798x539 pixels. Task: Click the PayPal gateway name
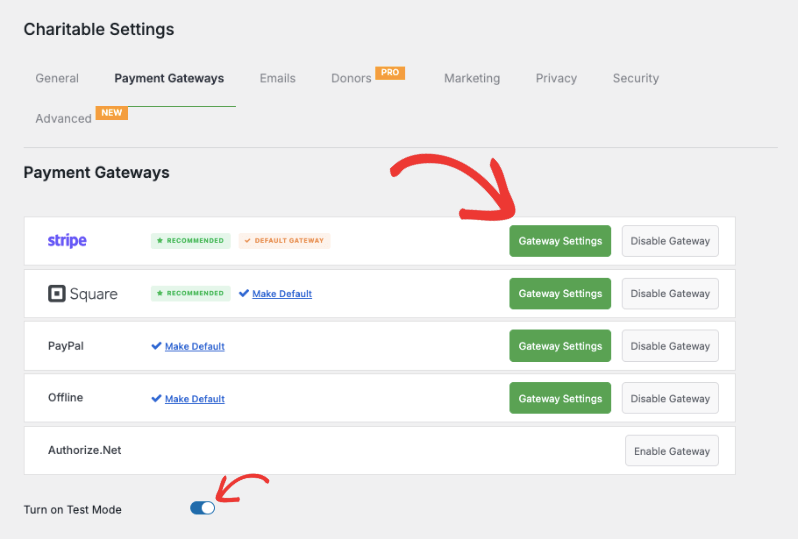coord(66,346)
